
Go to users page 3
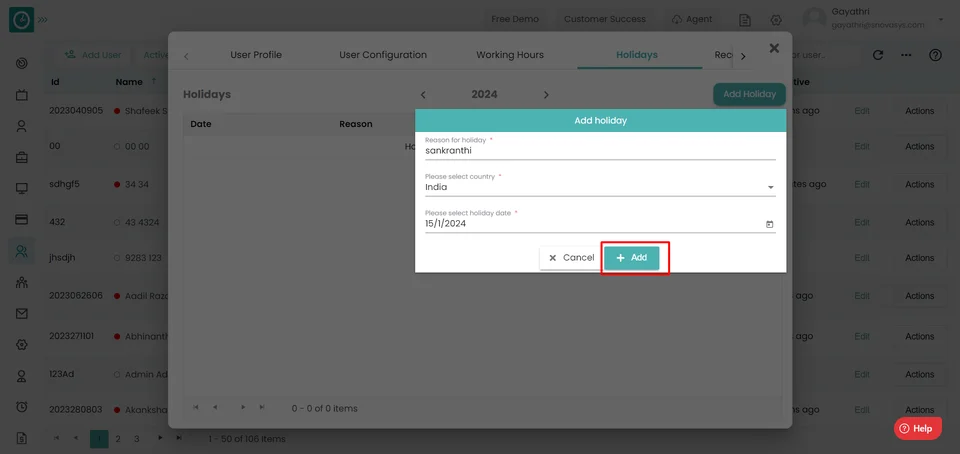pos(137,439)
